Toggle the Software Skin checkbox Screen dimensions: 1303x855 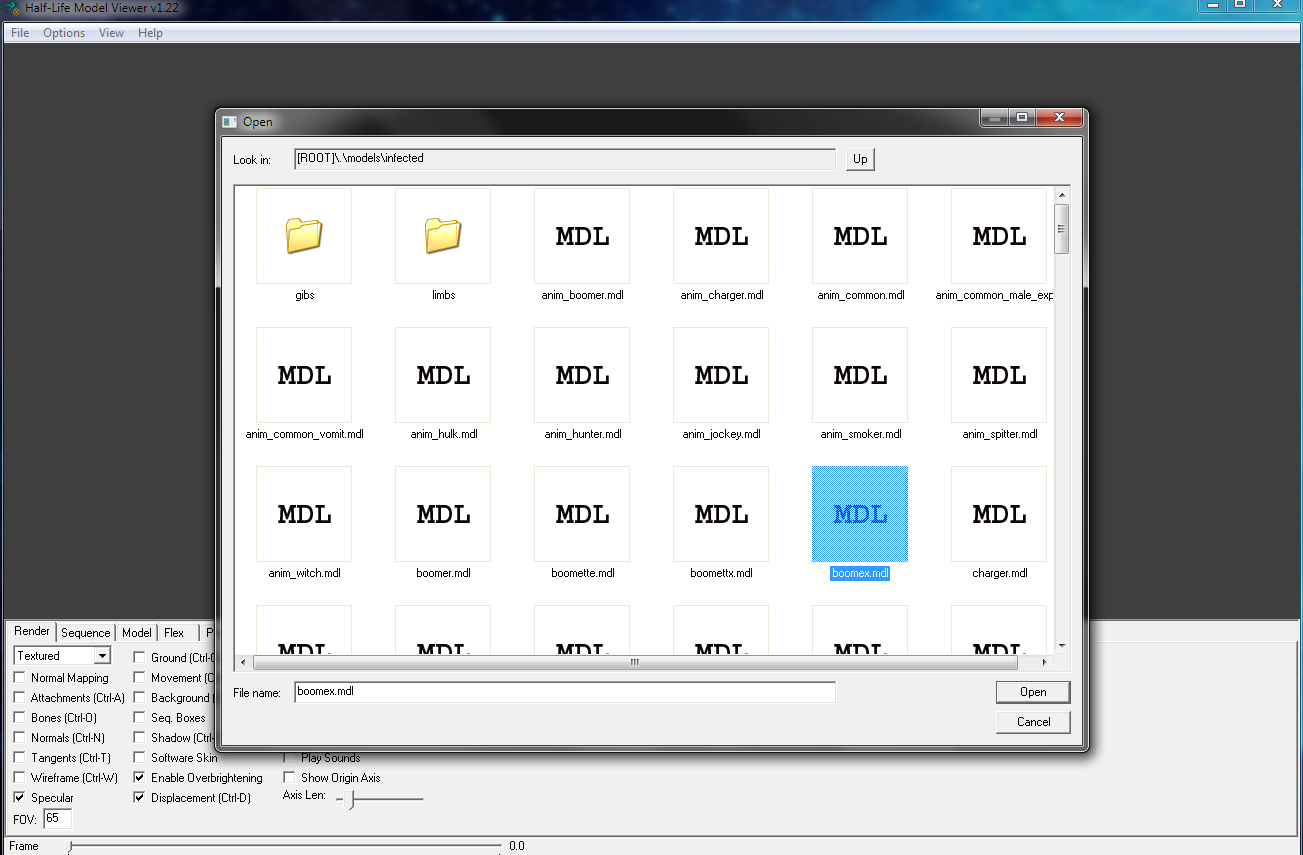pos(140,758)
